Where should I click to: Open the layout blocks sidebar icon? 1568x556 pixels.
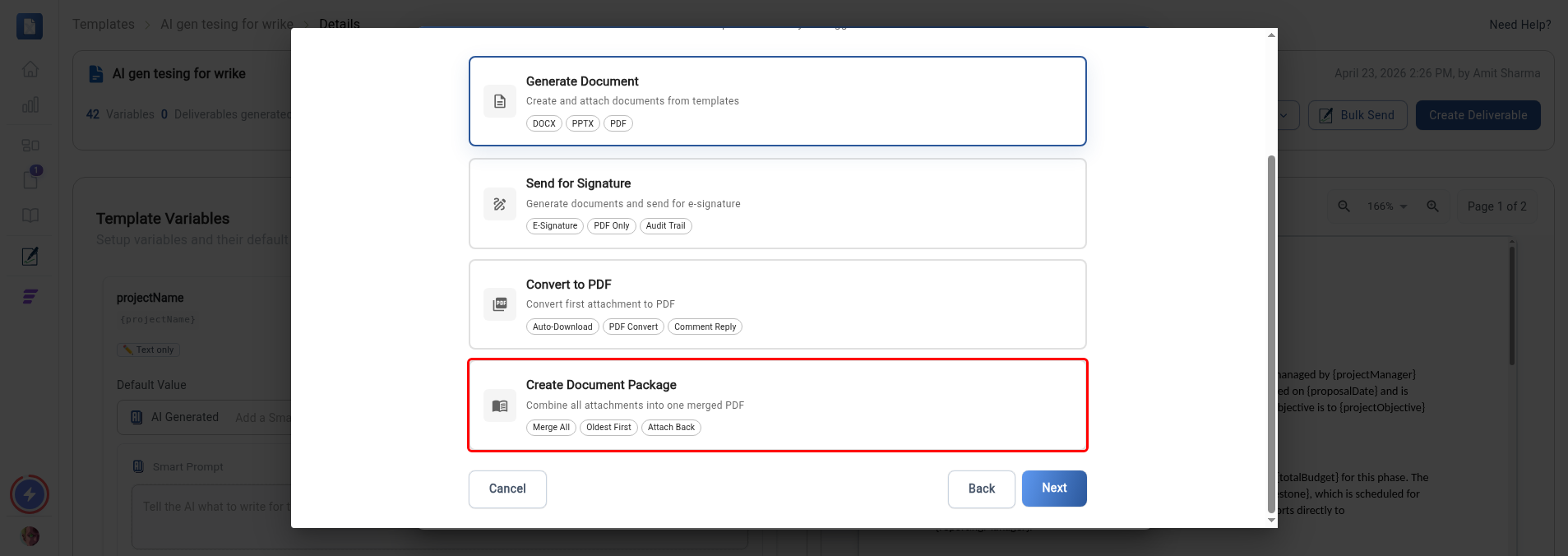point(30,145)
